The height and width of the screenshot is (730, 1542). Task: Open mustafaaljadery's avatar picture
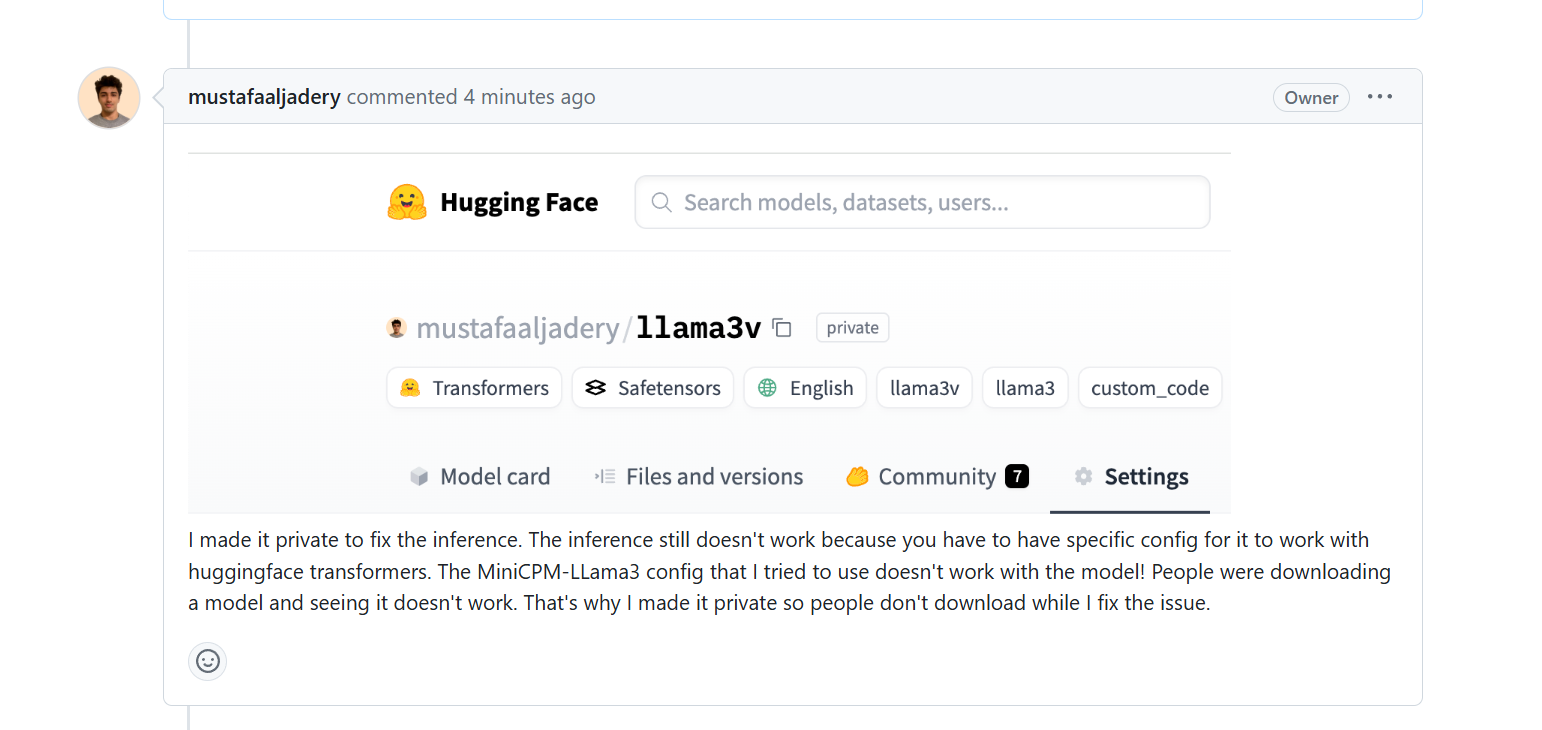tap(109, 97)
